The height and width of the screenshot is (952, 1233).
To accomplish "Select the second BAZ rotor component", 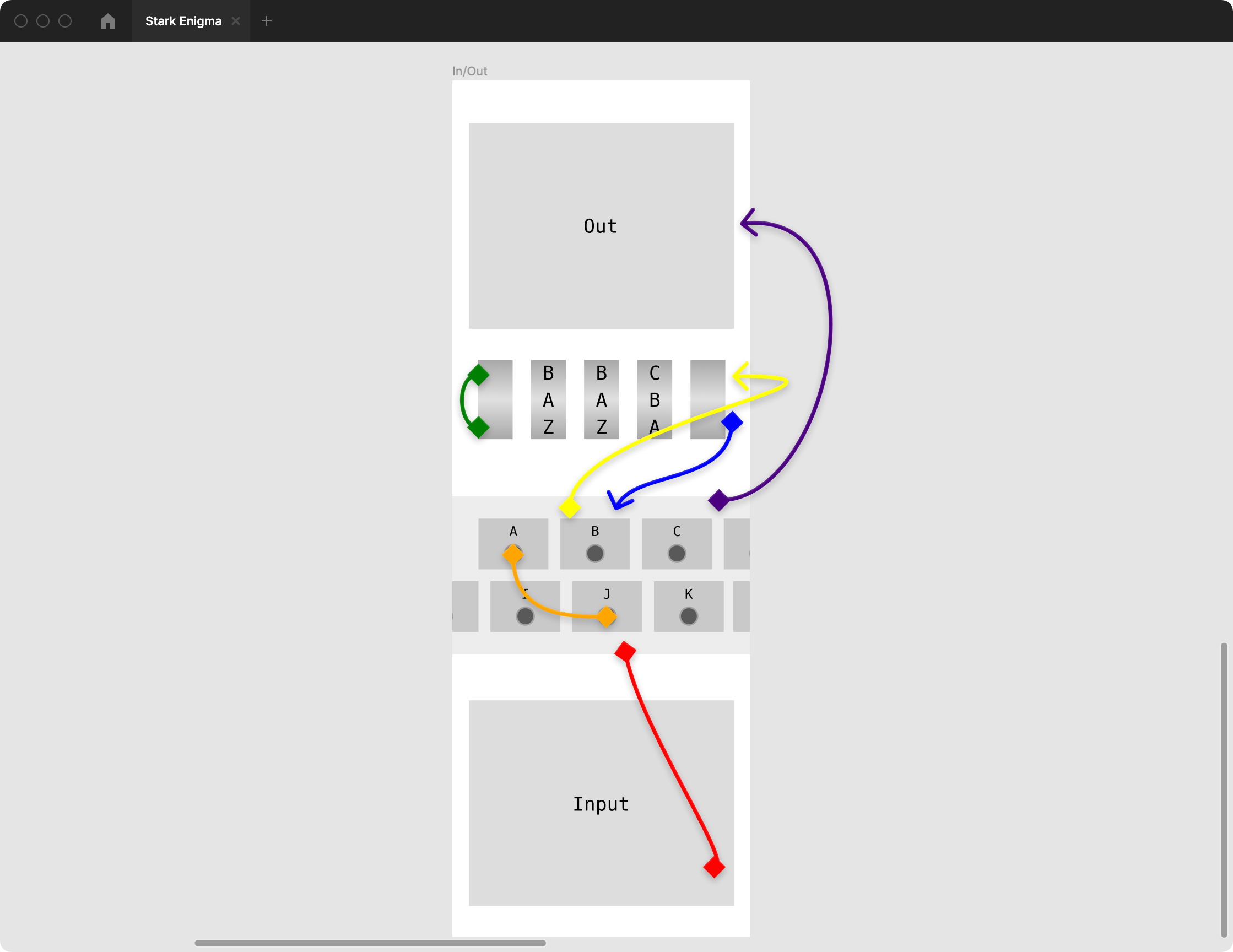I will pyautogui.click(x=600, y=399).
